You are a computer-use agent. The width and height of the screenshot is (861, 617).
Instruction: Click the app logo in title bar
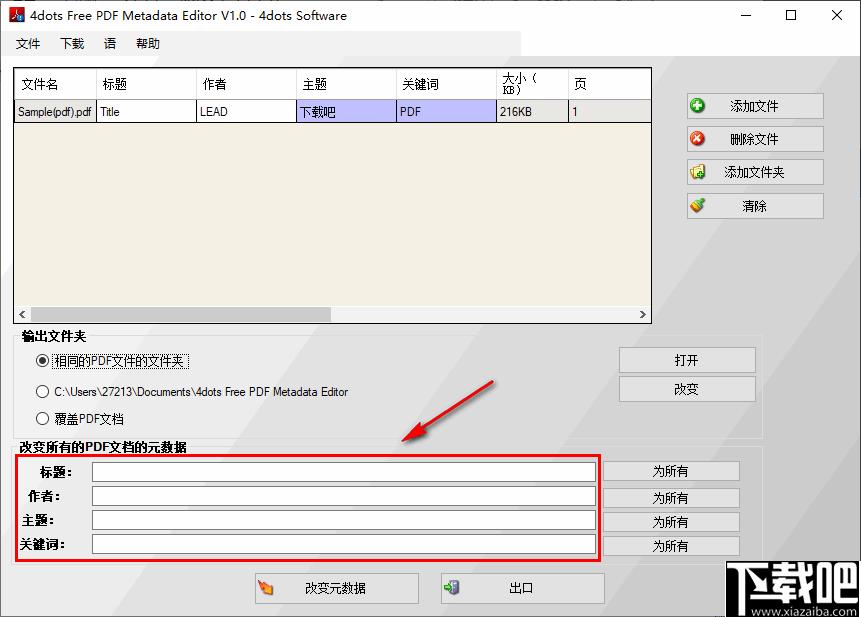tap(17, 15)
